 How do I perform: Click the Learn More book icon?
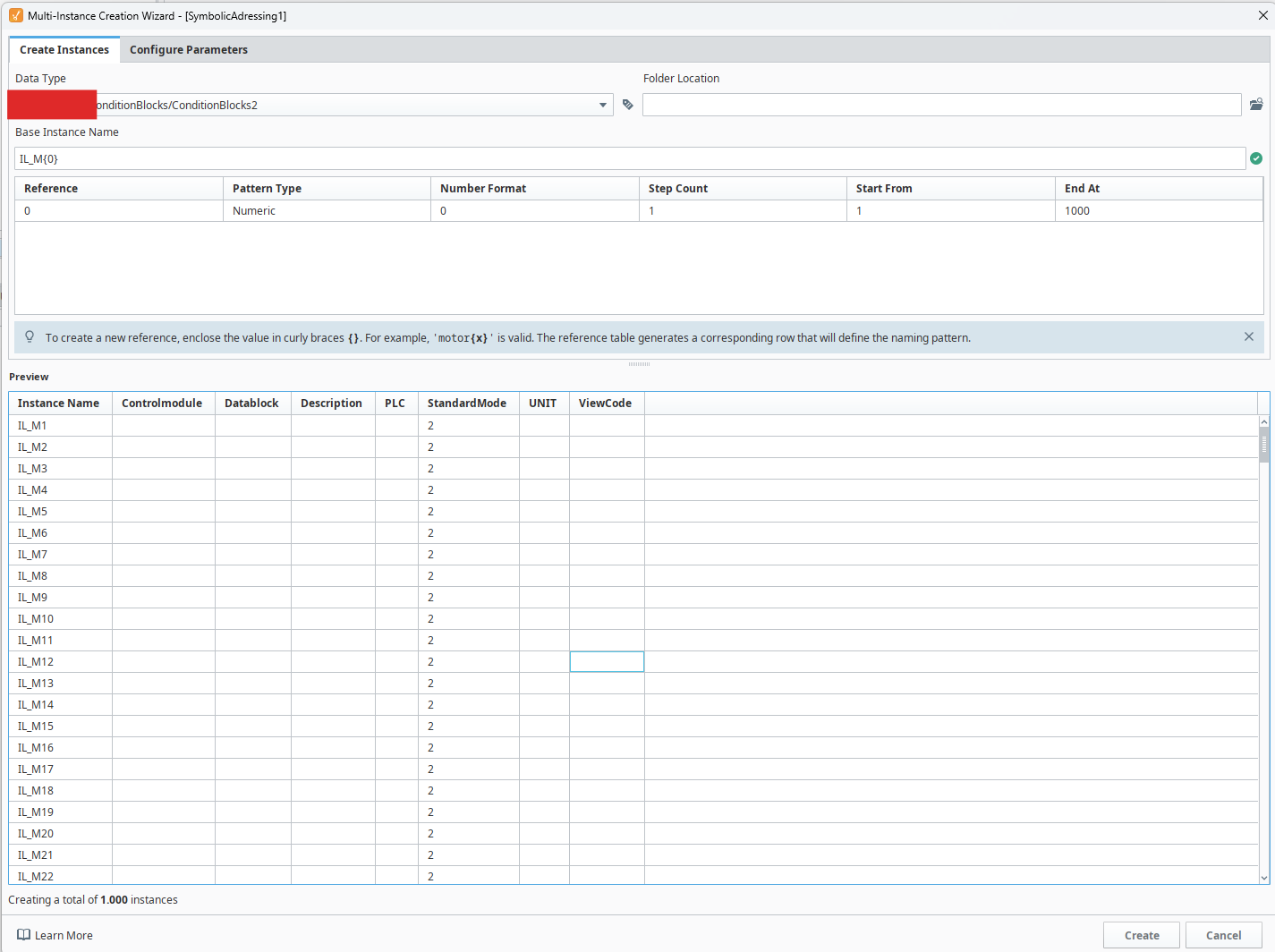24,935
